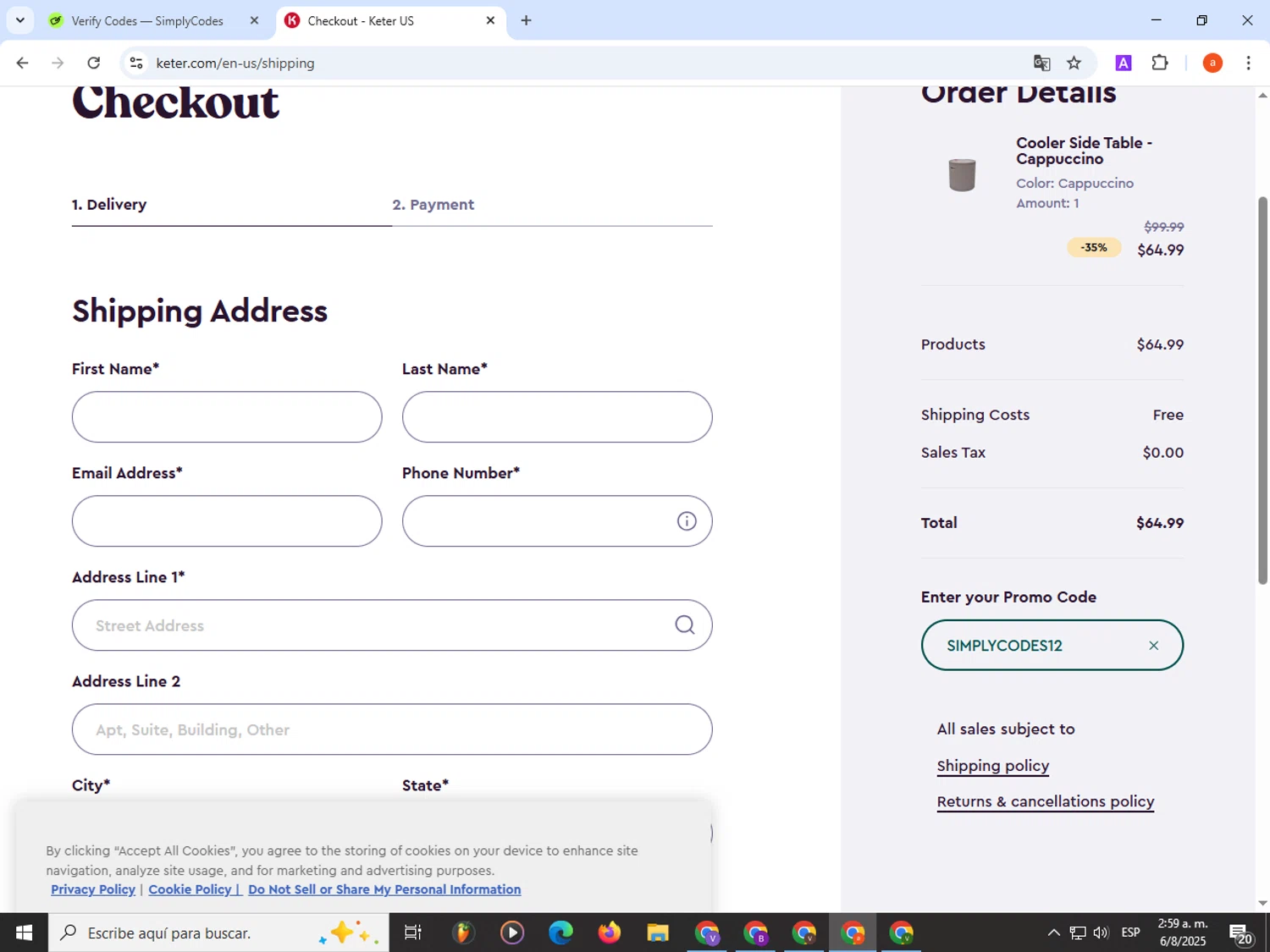This screenshot has width=1270, height=952.
Task: Open Task View on the taskbar
Action: pyautogui.click(x=413, y=933)
